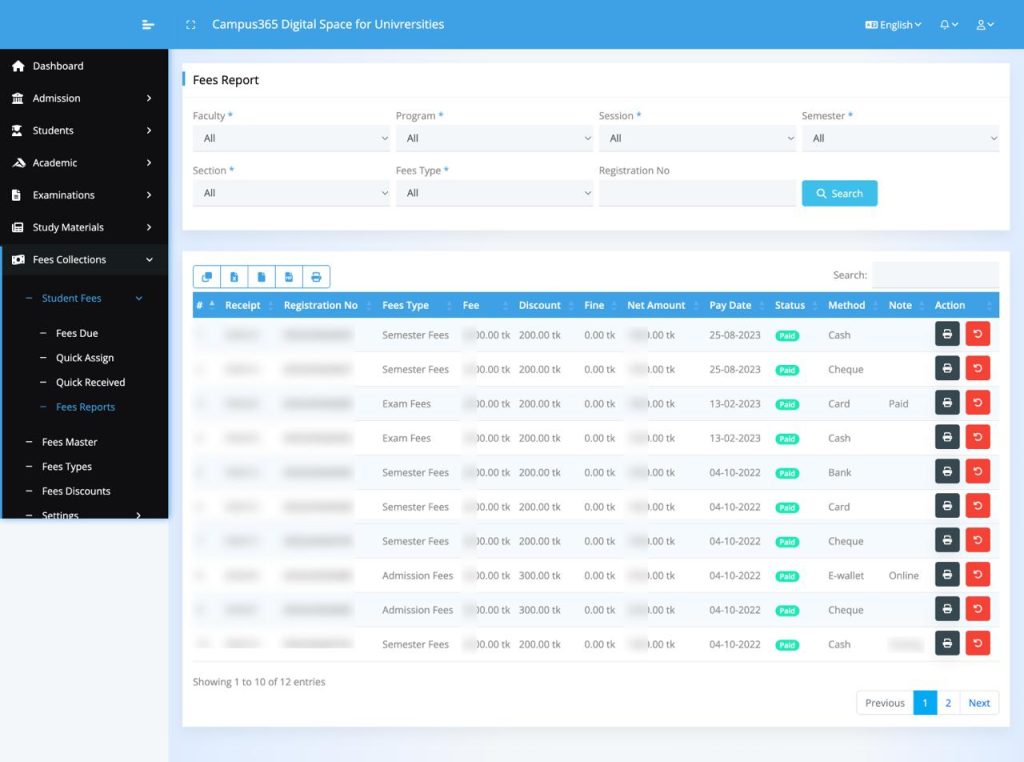Click the CSV export icon

pyautogui.click(x=261, y=277)
